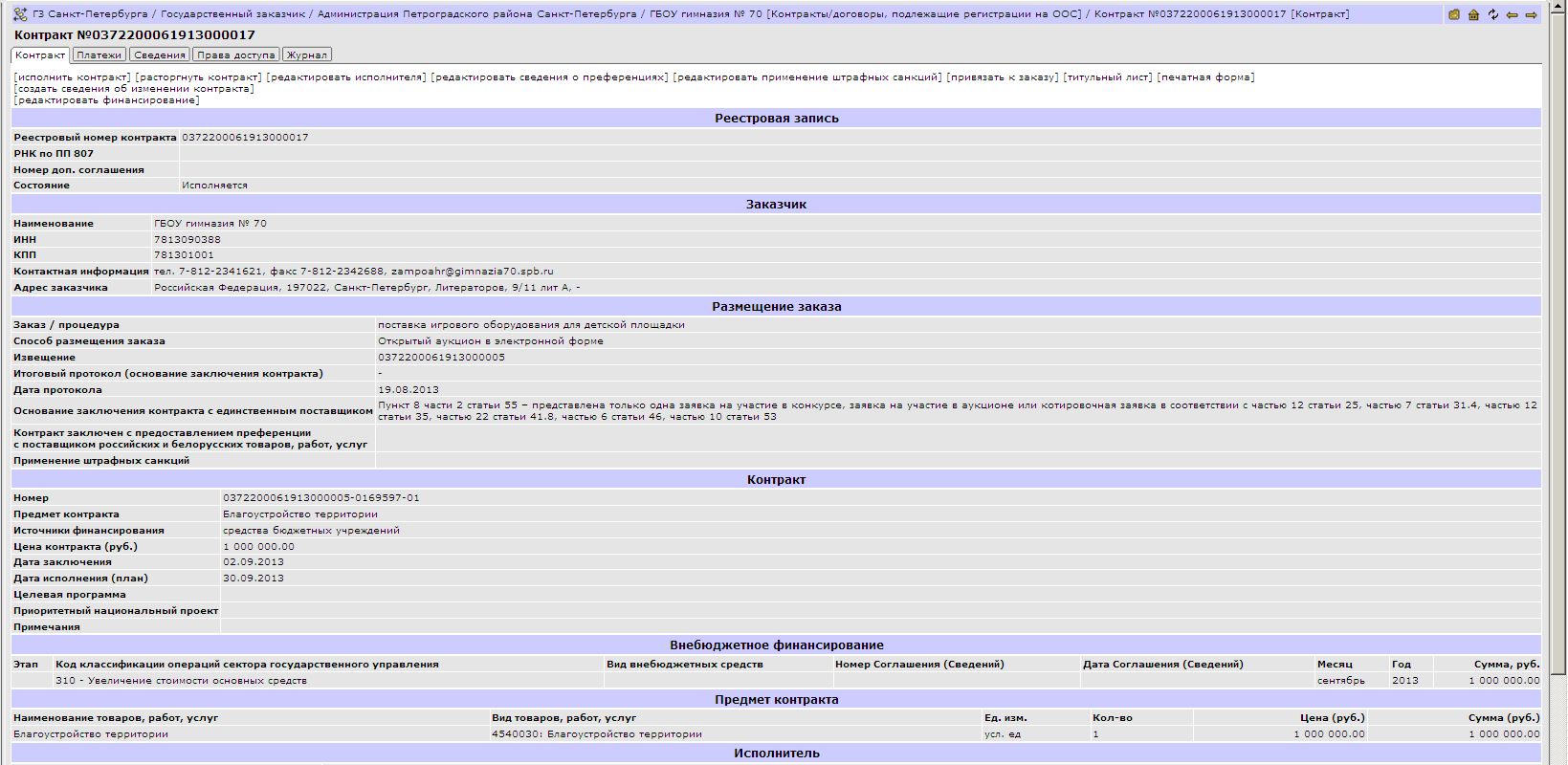The height and width of the screenshot is (765, 1568).
Task: Click the КПП value 781301001
Action: pos(184,255)
